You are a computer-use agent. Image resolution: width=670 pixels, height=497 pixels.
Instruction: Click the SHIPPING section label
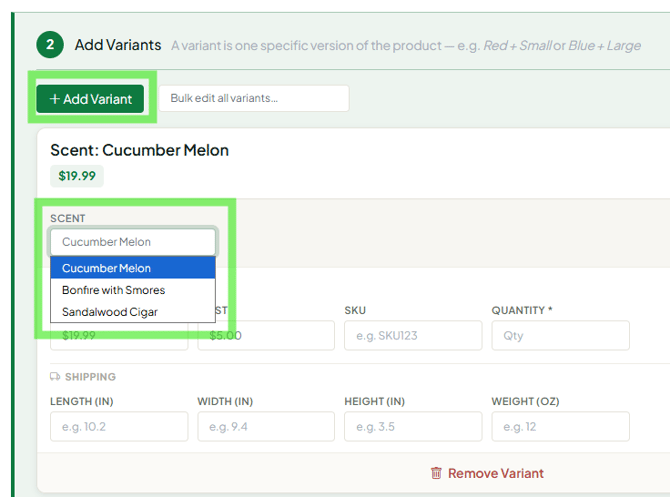90,376
